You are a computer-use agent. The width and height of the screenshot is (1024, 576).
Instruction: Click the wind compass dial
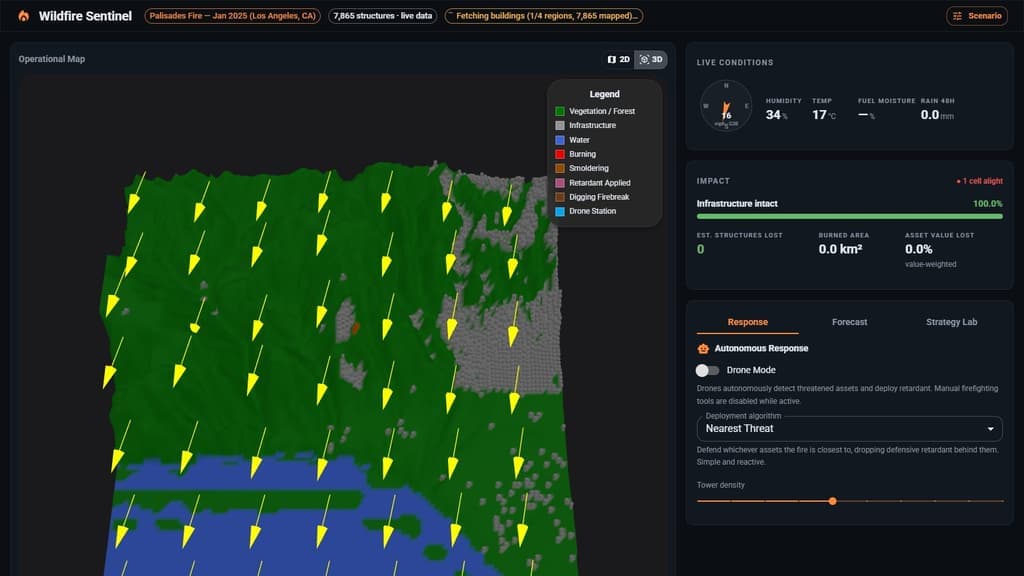726,106
